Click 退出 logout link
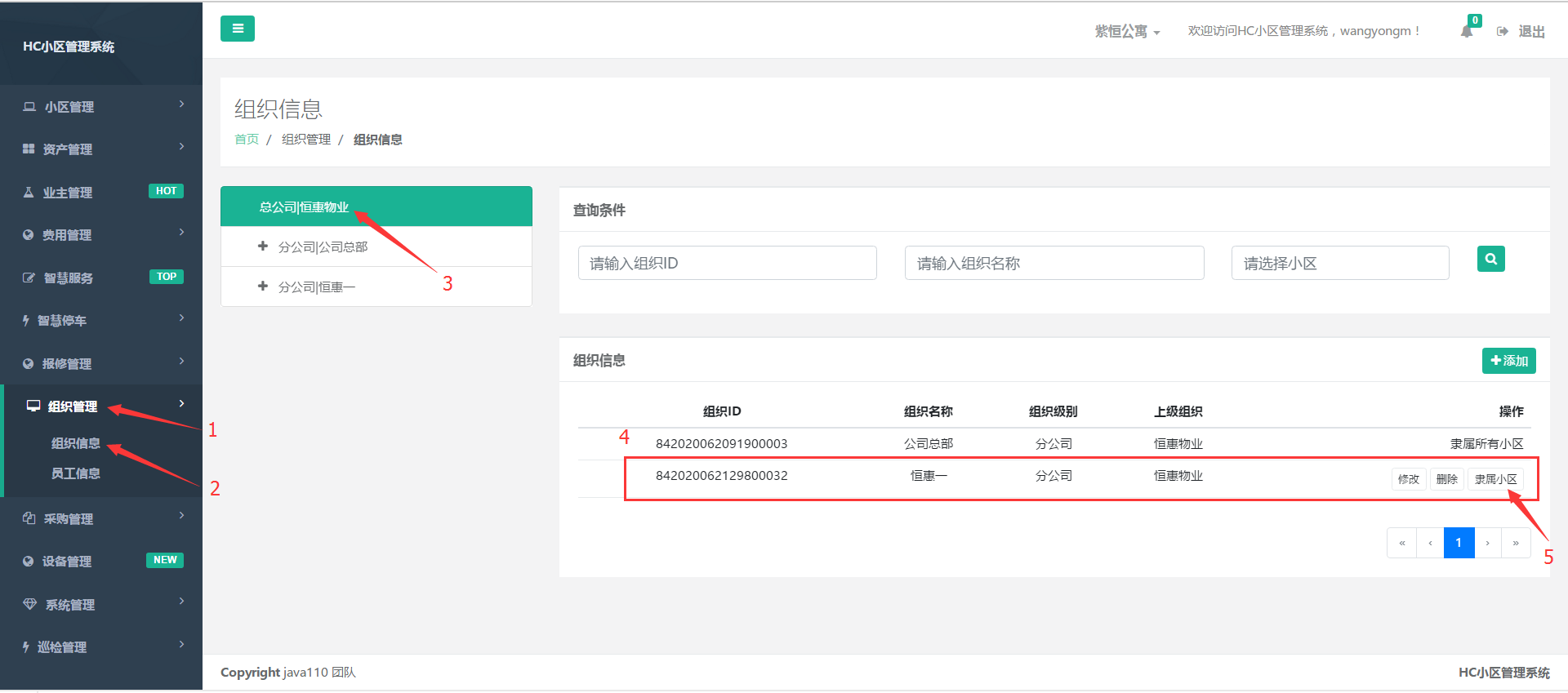 point(1531,32)
